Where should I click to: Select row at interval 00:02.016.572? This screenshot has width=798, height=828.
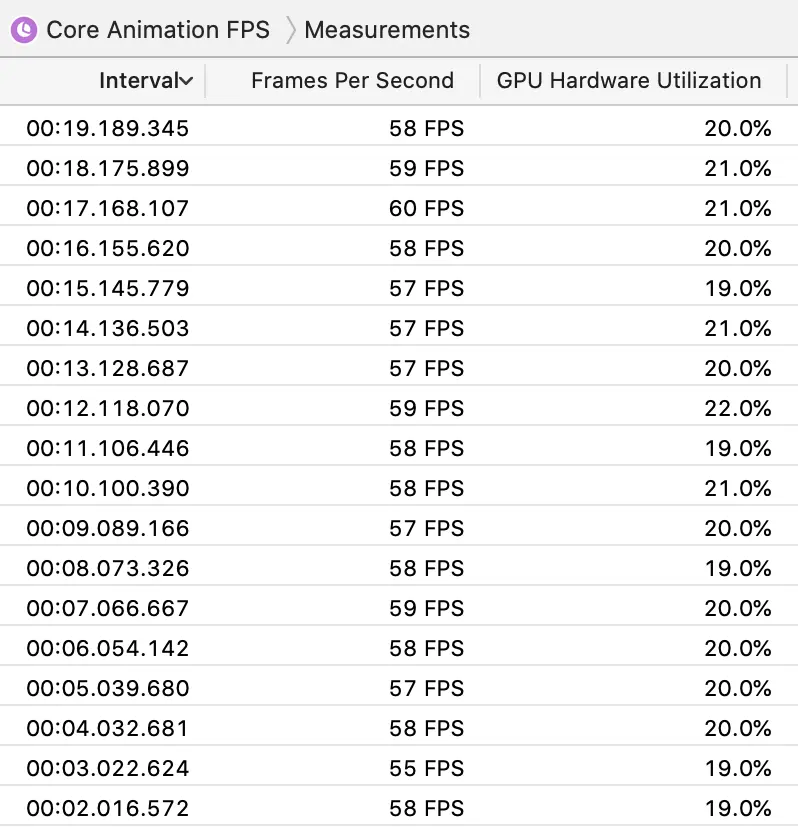pos(108,808)
